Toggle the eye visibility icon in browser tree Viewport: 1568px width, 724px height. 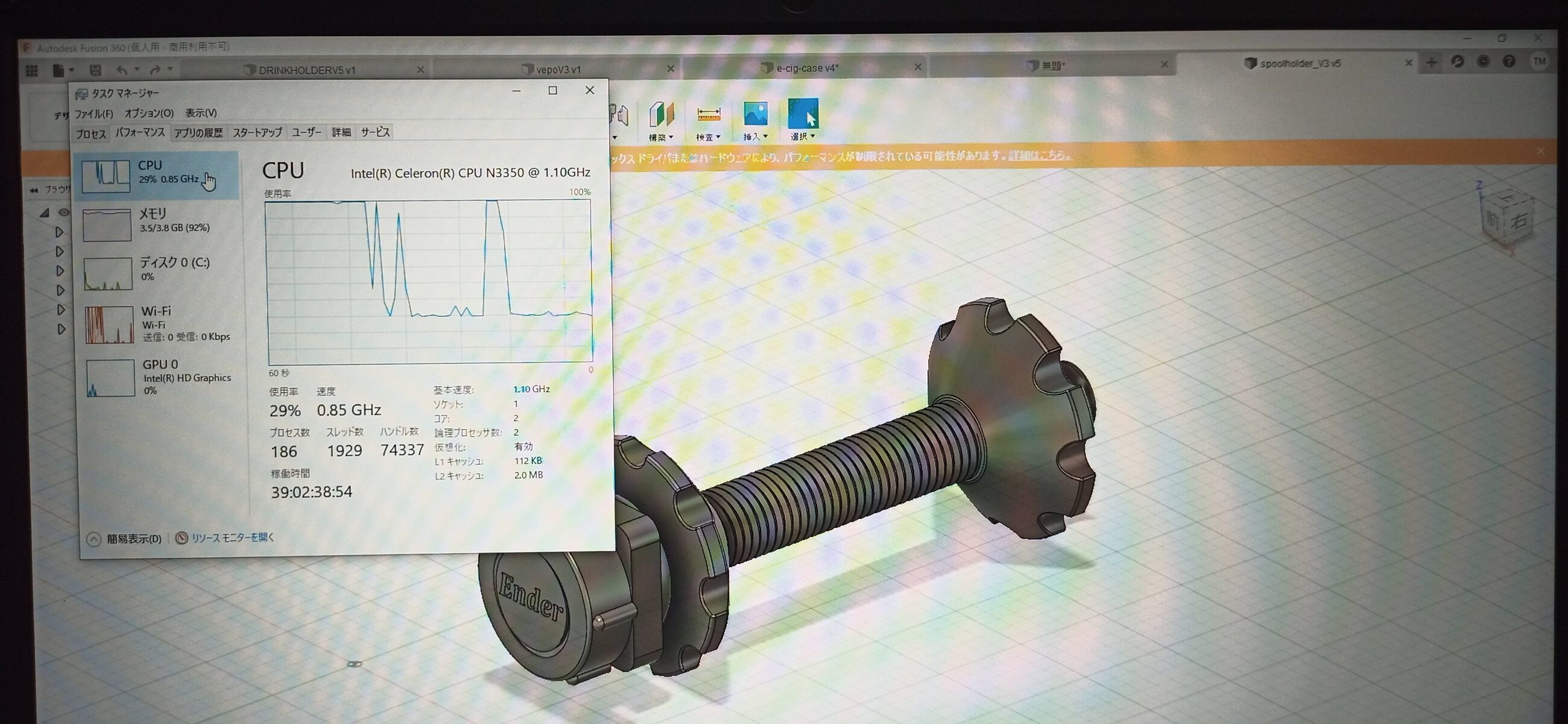(63, 212)
